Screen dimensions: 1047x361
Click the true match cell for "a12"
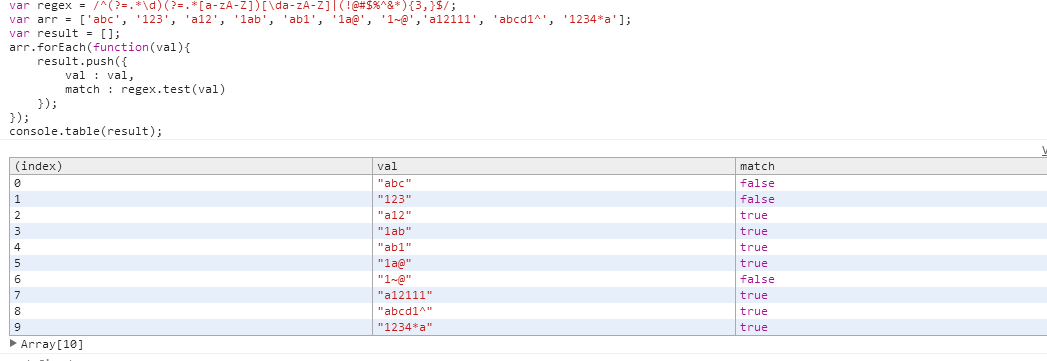click(891, 215)
